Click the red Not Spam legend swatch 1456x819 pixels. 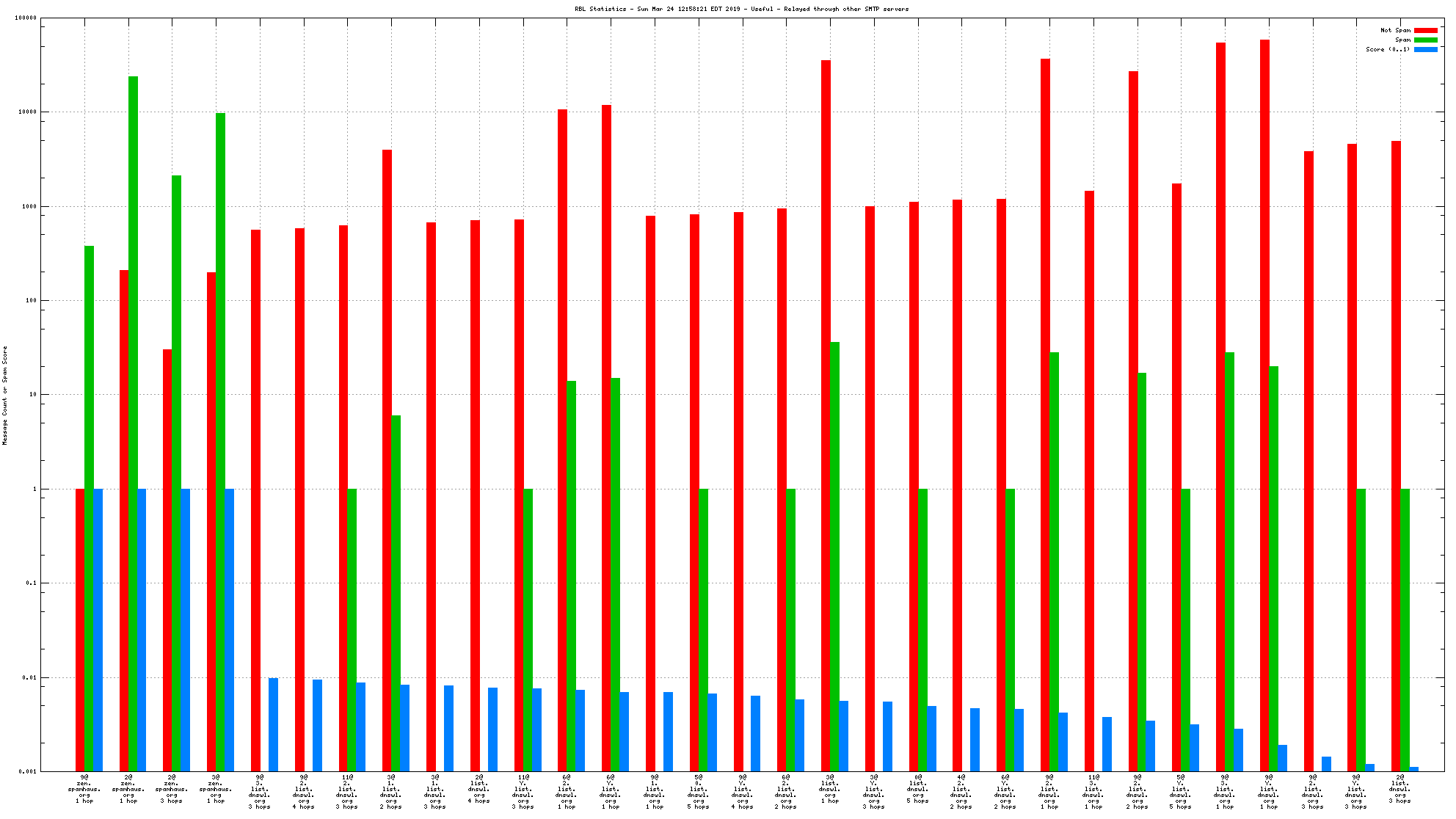point(1425,30)
